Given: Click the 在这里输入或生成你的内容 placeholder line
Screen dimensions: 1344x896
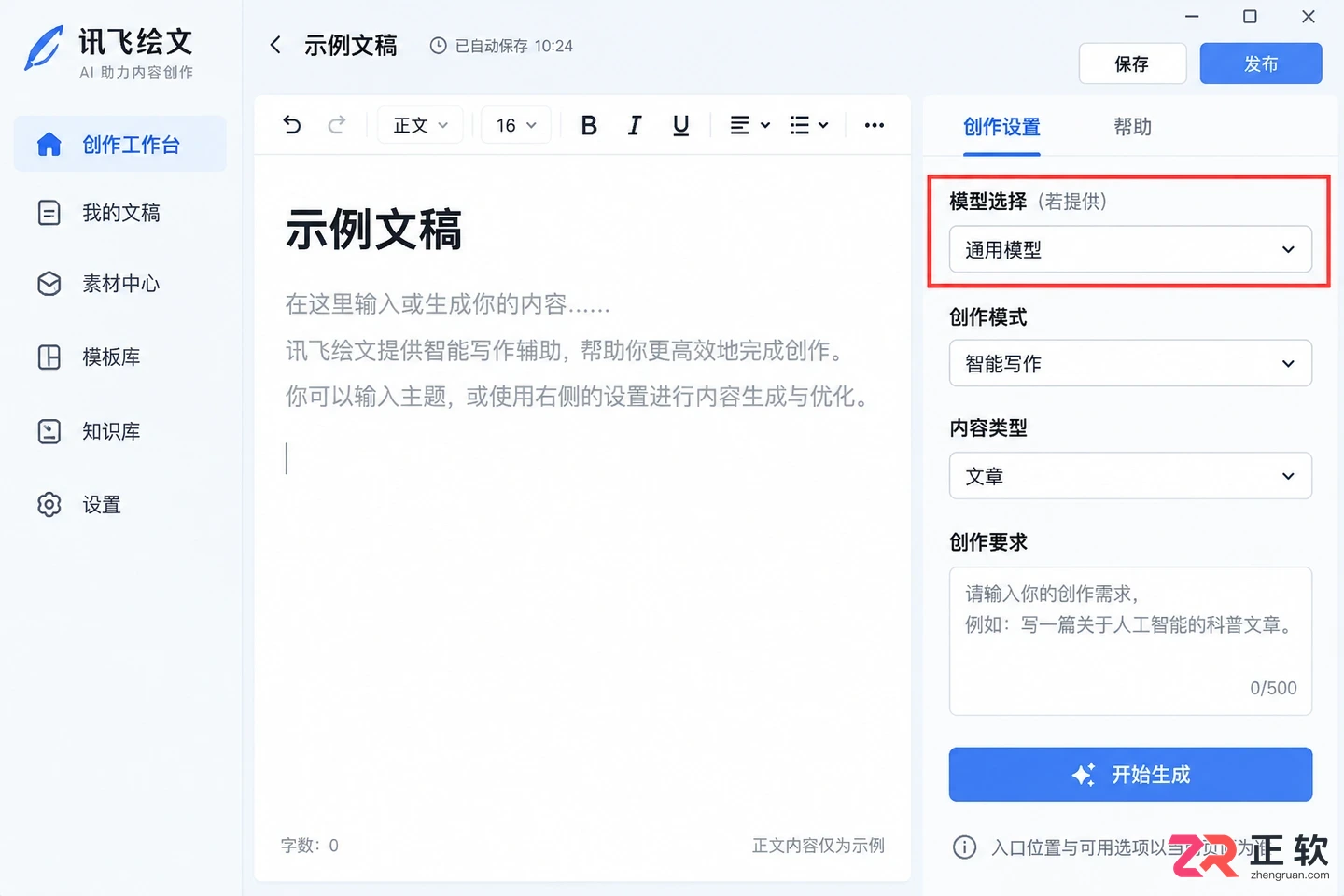Looking at the screenshot, I should pos(448,304).
